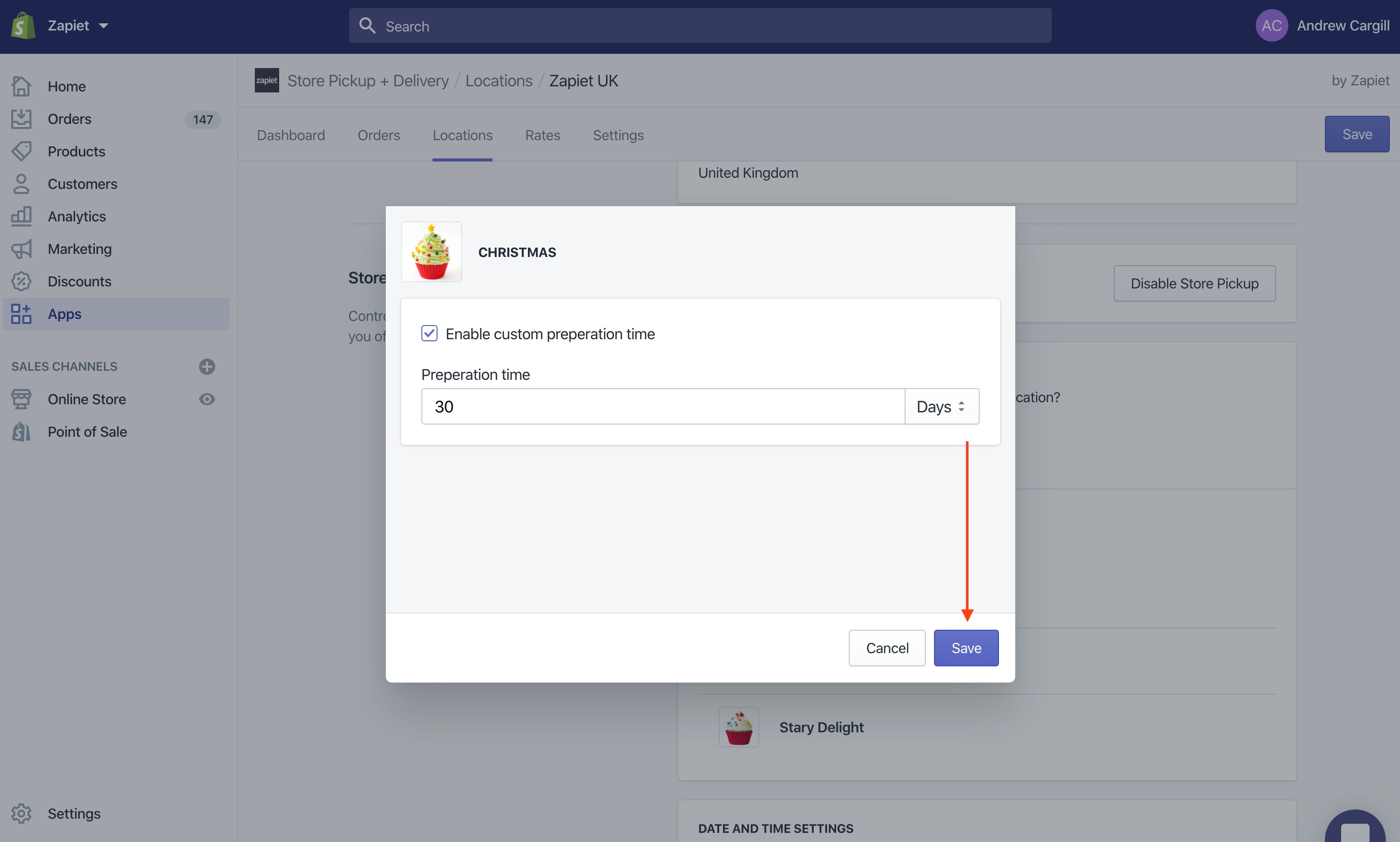Switch to the Rates tab

coord(543,135)
